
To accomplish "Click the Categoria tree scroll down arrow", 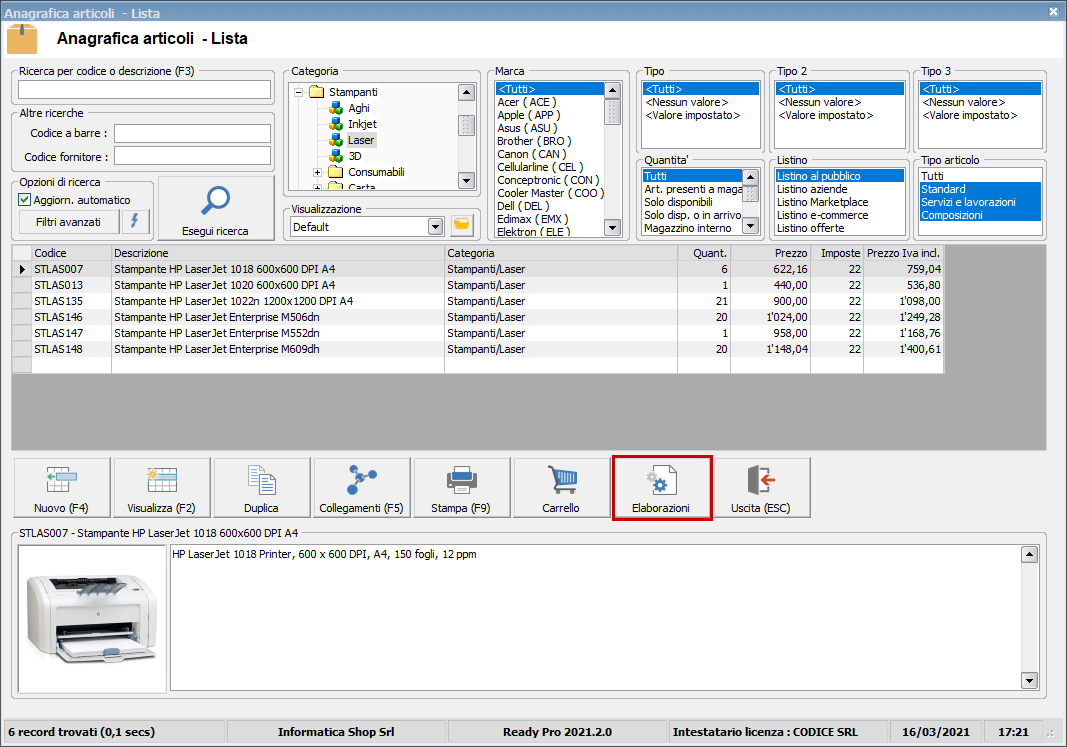I will point(466,181).
